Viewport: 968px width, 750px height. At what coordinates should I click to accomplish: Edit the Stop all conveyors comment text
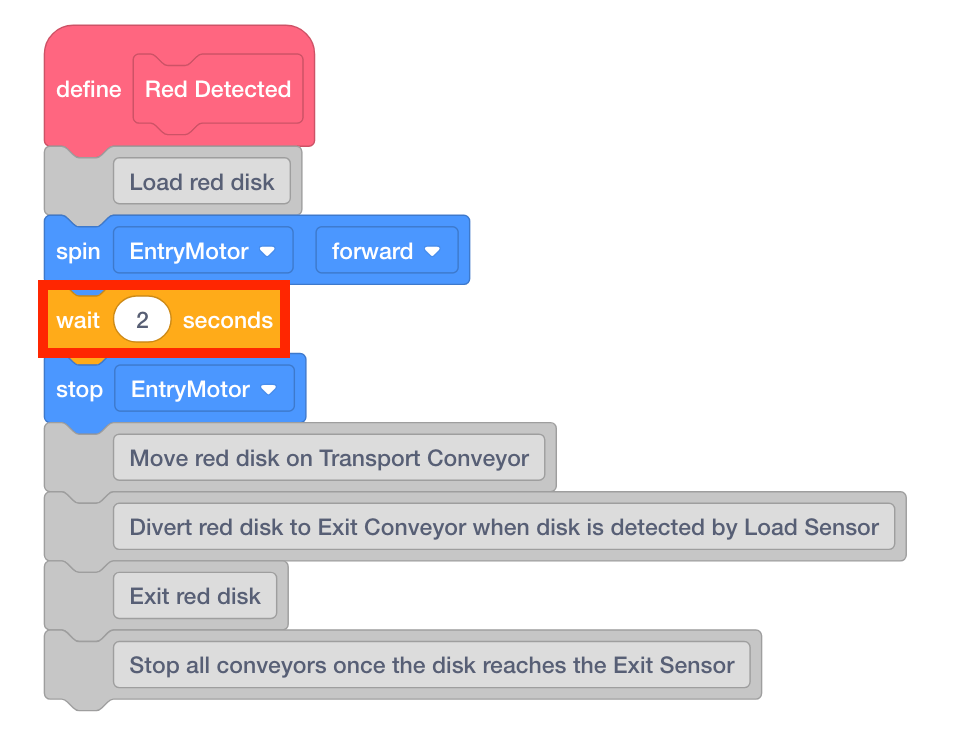tap(432, 665)
